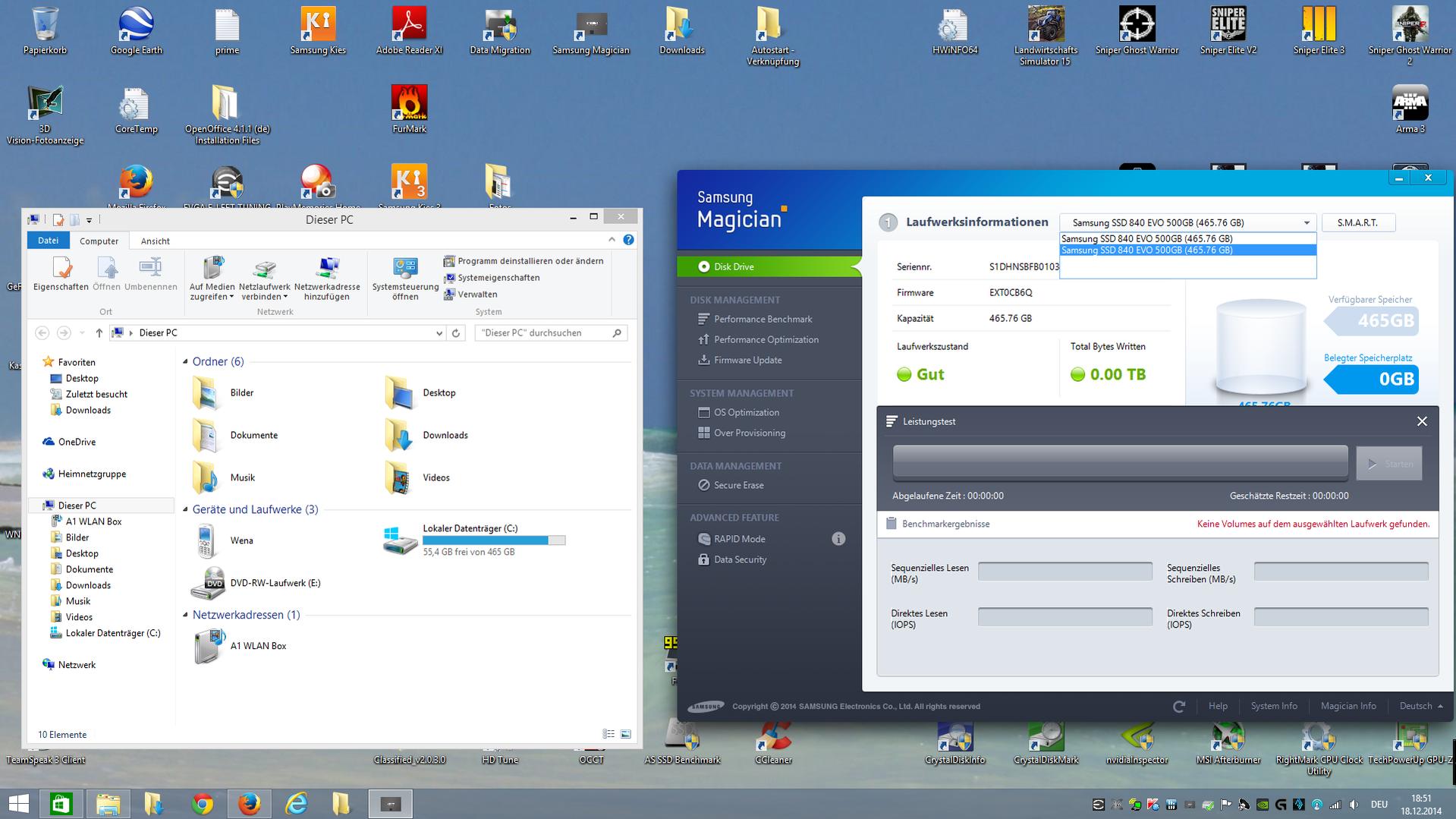Open the Datei tab in Explorer
This screenshot has width=1456, height=819.
(48, 241)
